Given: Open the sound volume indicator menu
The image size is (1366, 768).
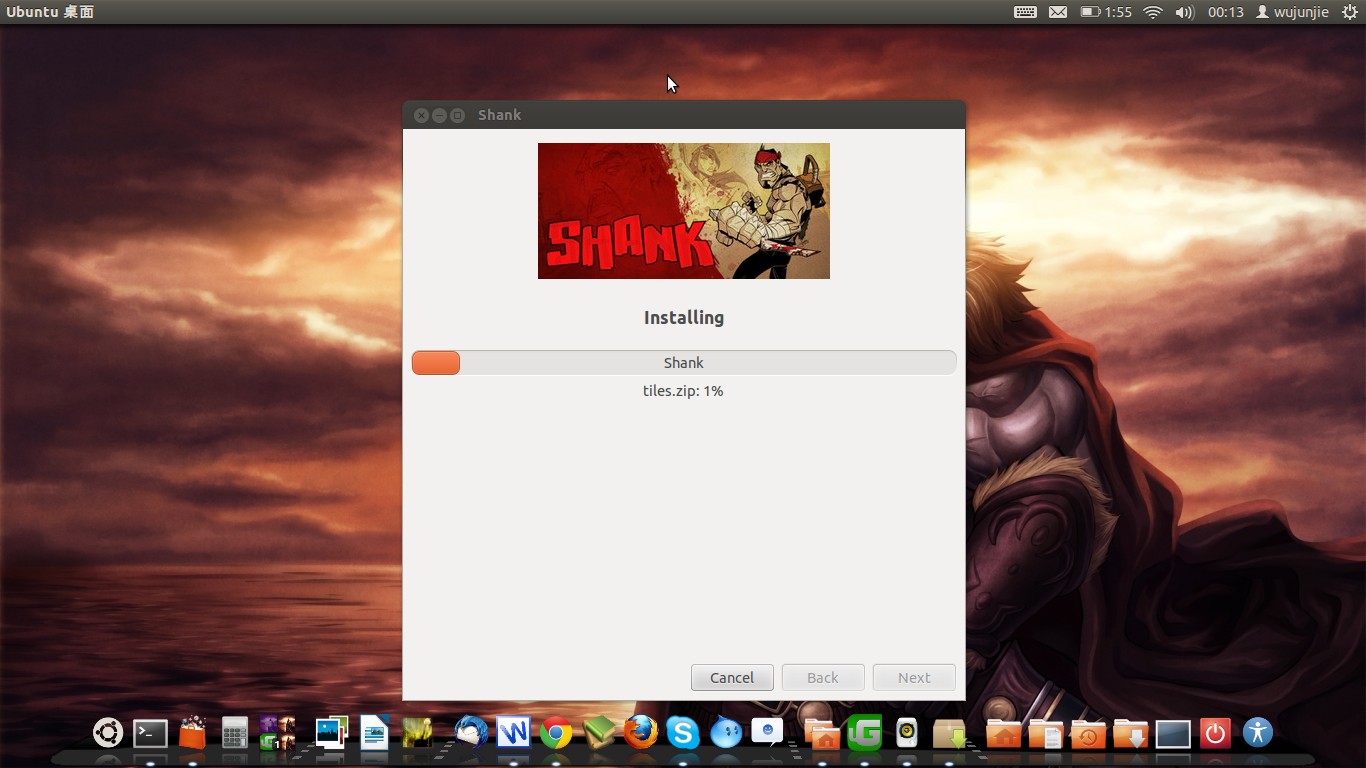Looking at the screenshot, I should (x=1185, y=12).
